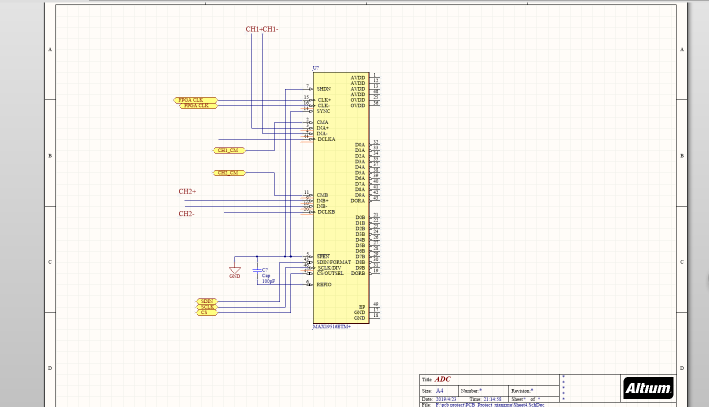Click the DORB pin label
Image resolution: width=709 pixels, height=407 pixels.
click(358, 273)
